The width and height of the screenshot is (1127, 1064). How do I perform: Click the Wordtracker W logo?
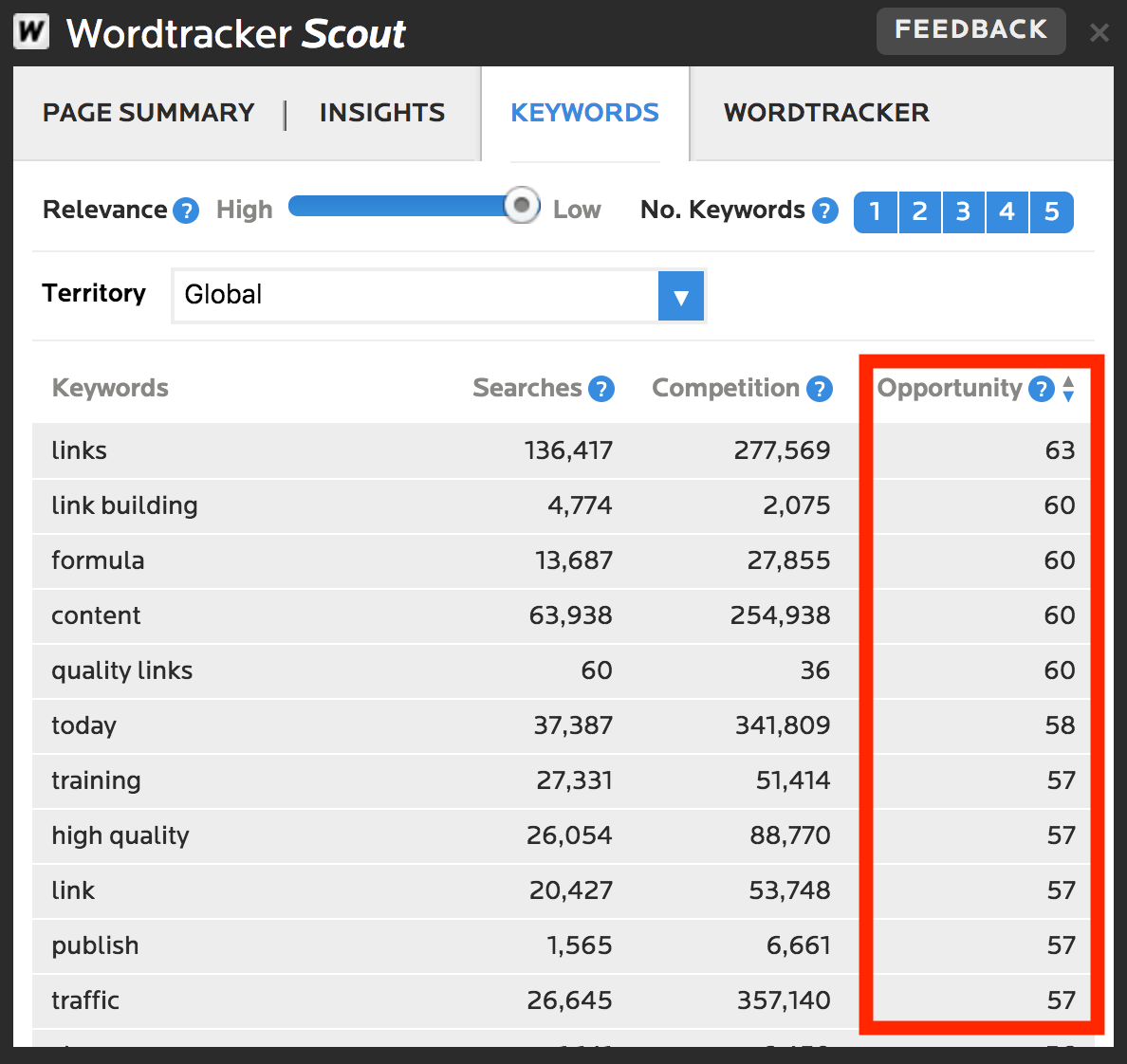31,31
